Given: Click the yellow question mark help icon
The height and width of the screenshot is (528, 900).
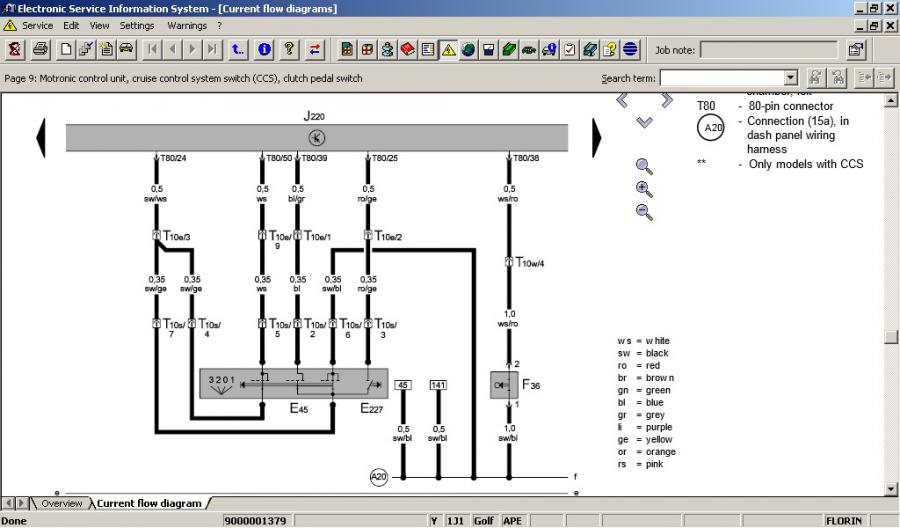Looking at the screenshot, I should pyautogui.click(x=289, y=49).
